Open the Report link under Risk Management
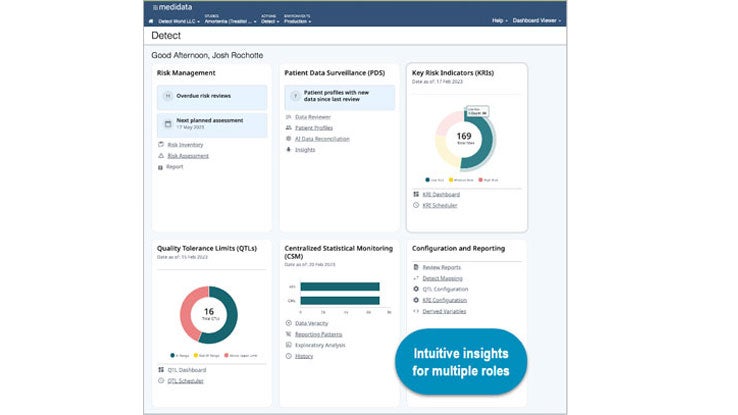The height and width of the screenshot is (415, 738). (x=175, y=167)
